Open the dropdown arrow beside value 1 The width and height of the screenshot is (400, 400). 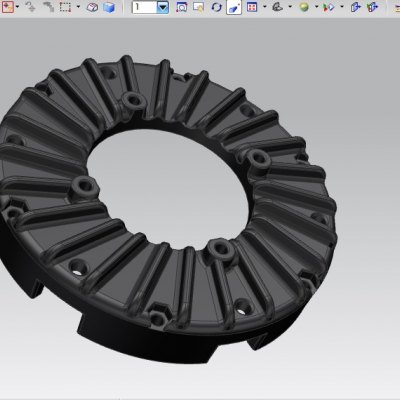pyautogui.click(x=163, y=7)
